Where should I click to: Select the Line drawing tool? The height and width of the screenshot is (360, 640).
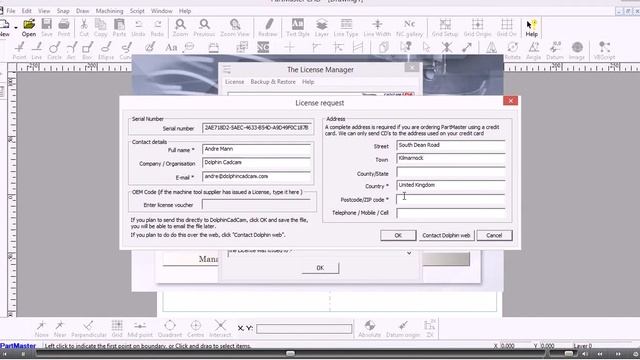click(x=37, y=51)
